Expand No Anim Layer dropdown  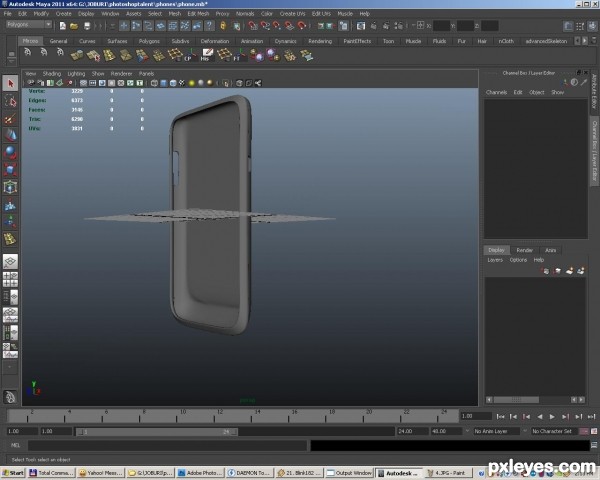coord(497,431)
